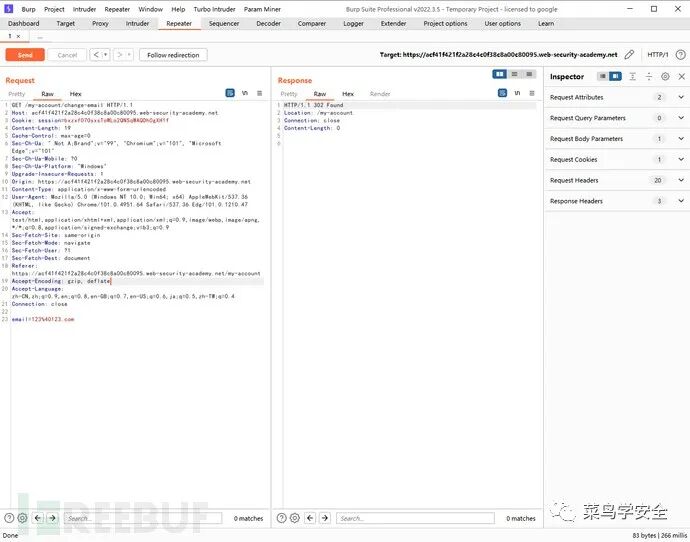690x542 pixels.
Task: Open the Turbo Intruder menu
Action: (214, 9)
